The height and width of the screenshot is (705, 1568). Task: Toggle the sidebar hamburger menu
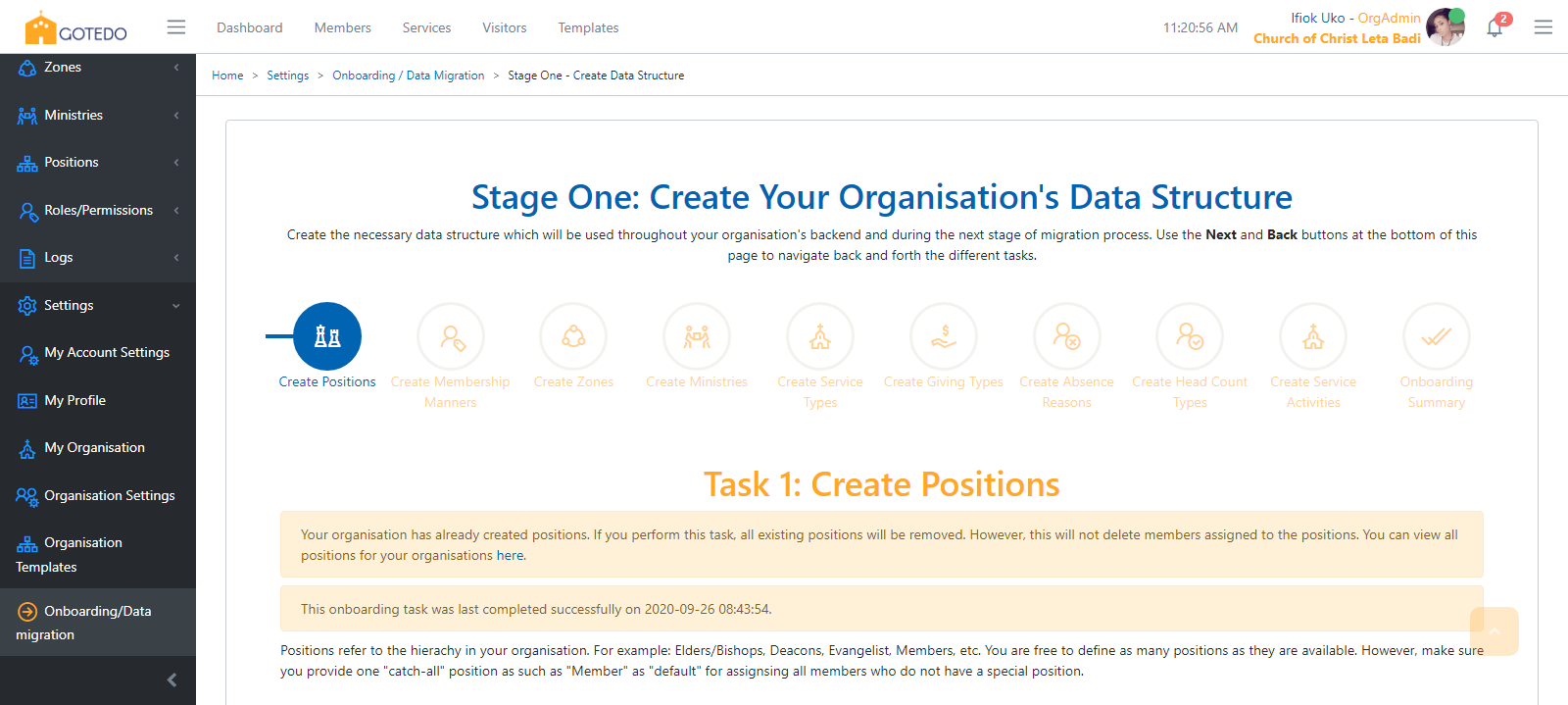tap(176, 27)
